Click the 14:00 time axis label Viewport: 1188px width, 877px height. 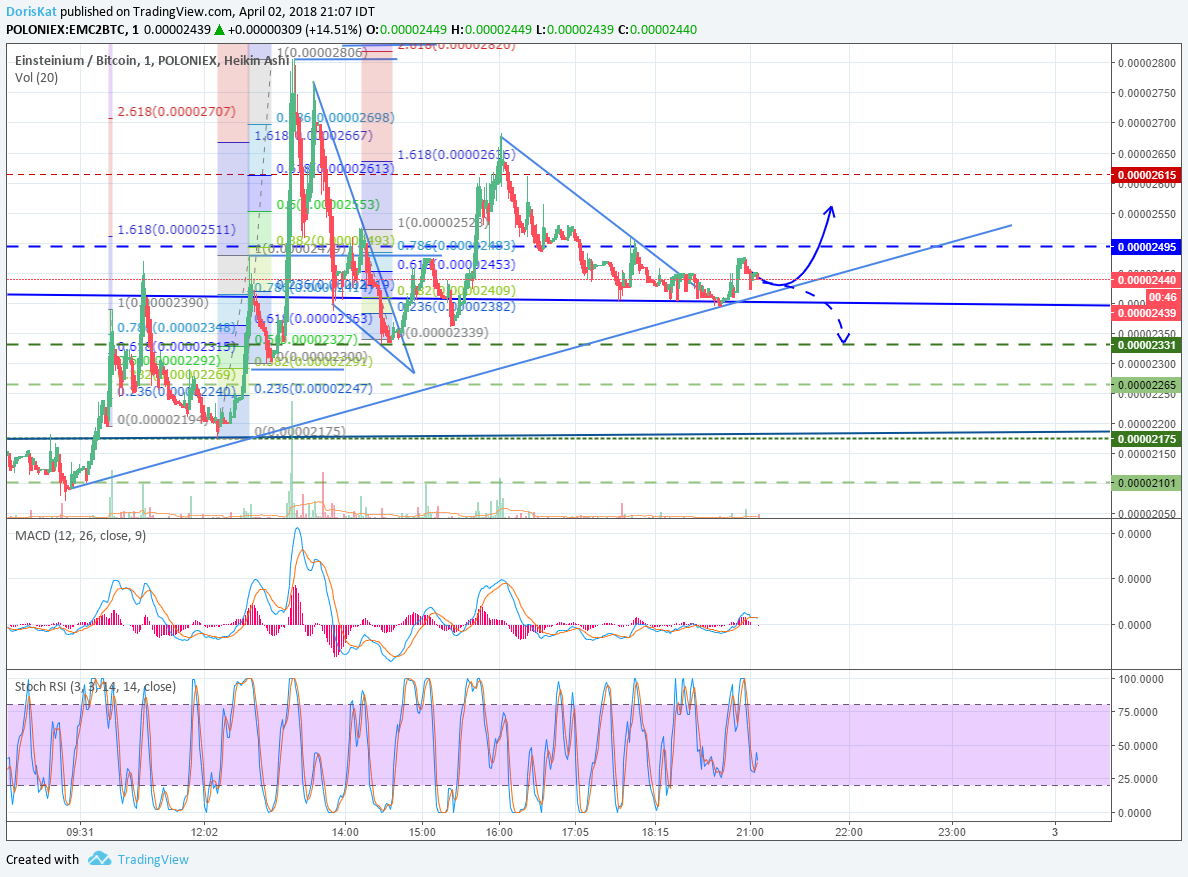click(x=345, y=832)
